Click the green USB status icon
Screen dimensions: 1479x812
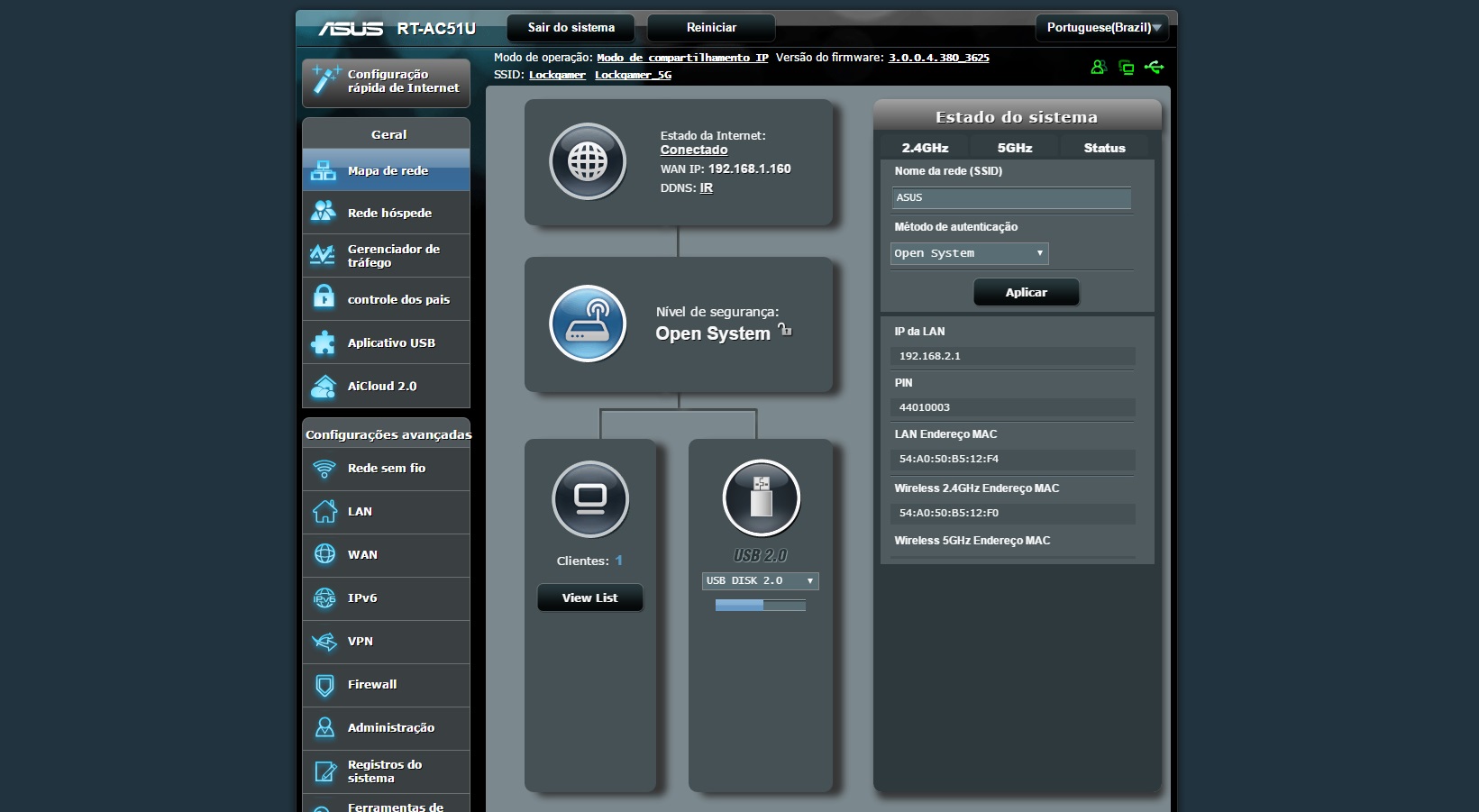click(1154, 68)
